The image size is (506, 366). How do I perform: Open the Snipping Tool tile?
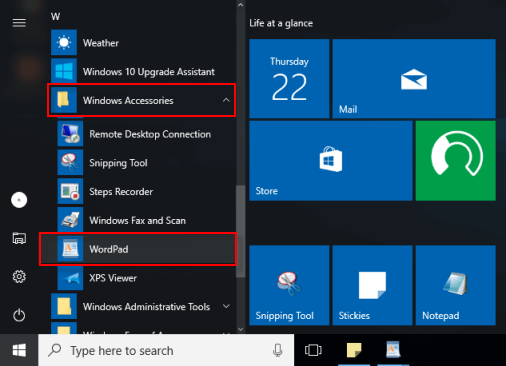pos(289,285)
